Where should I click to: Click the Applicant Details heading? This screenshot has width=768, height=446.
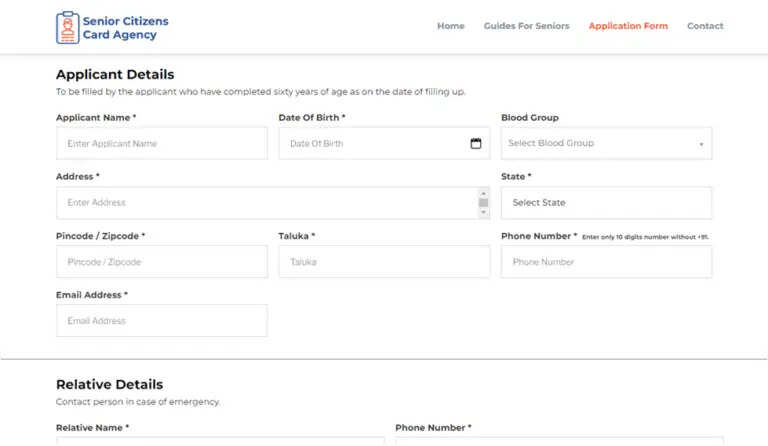[x=115, y=74]
